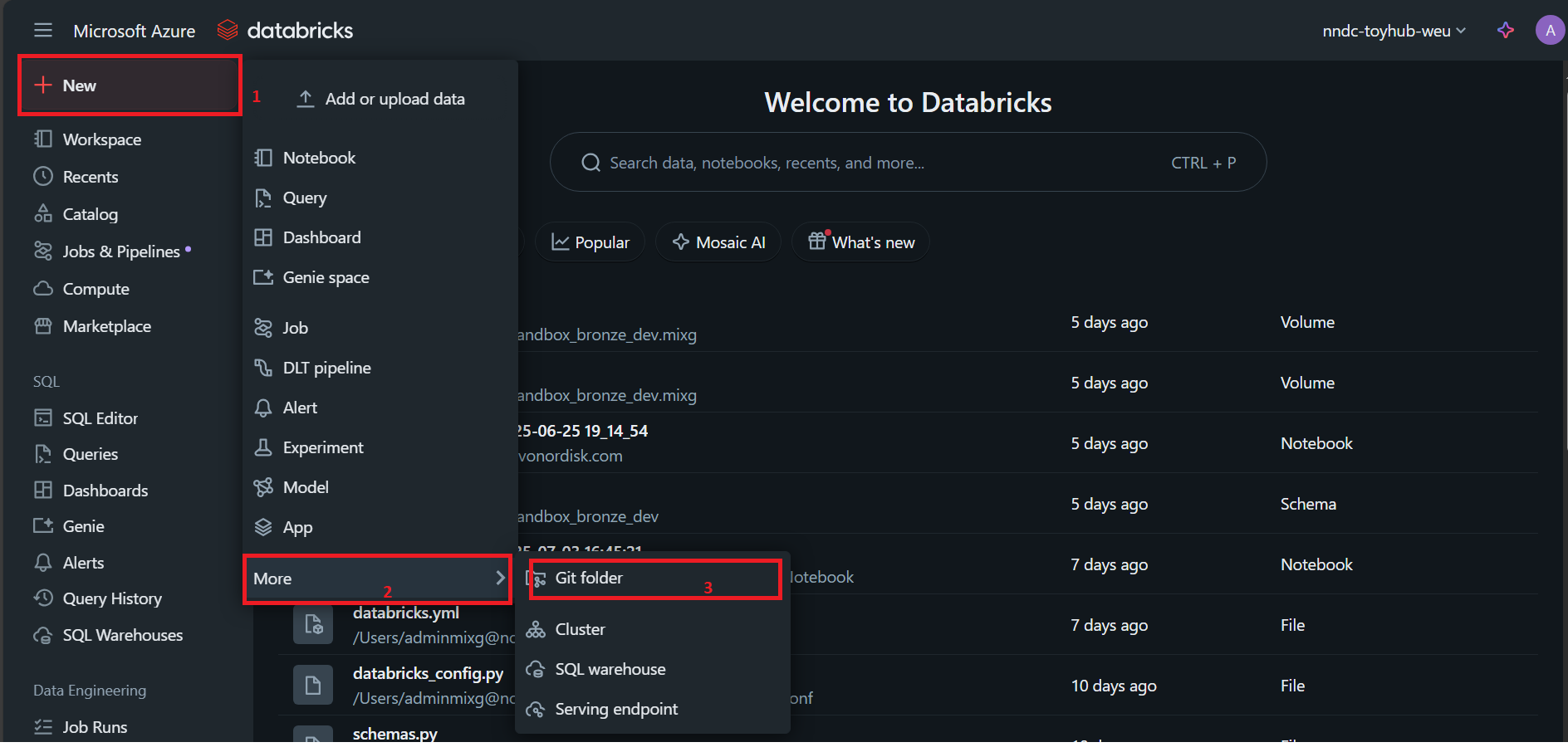Image resolution: width=1568 pixels, height=752 pixels.
Task: Click the Job Runs list icon
Action: click(43, 727)
